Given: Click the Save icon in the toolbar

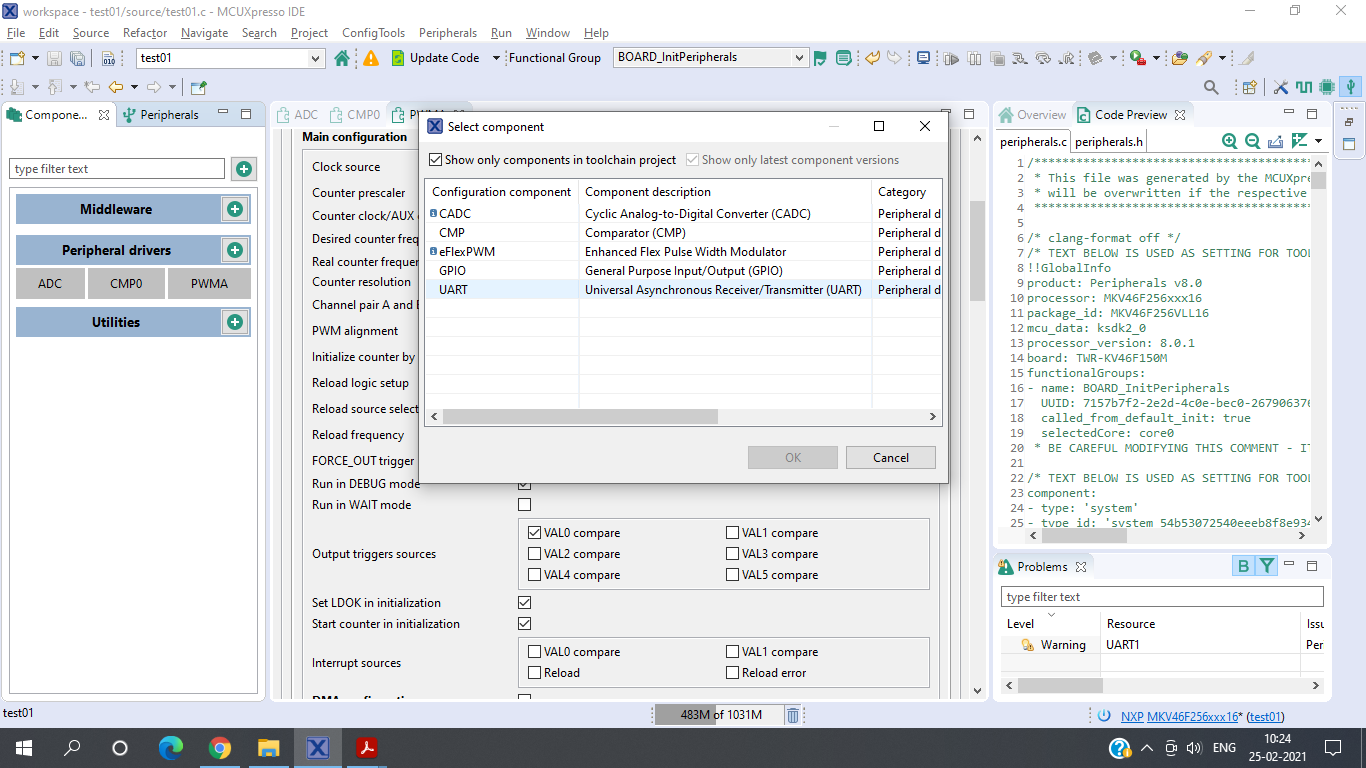Looking at the screenshot, I should [x=53, y=57].
